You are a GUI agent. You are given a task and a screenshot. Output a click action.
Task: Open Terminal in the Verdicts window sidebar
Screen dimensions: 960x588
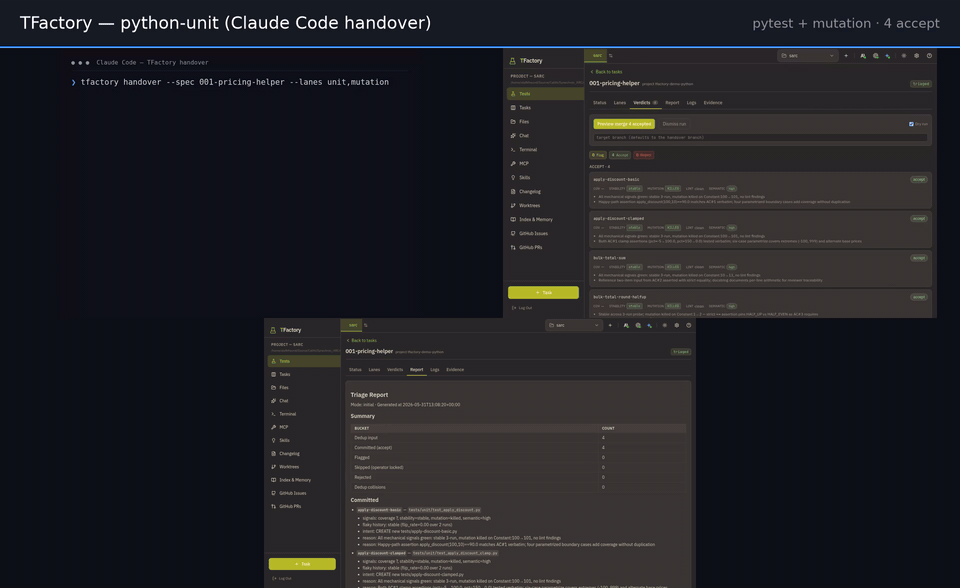coord(545,149)
